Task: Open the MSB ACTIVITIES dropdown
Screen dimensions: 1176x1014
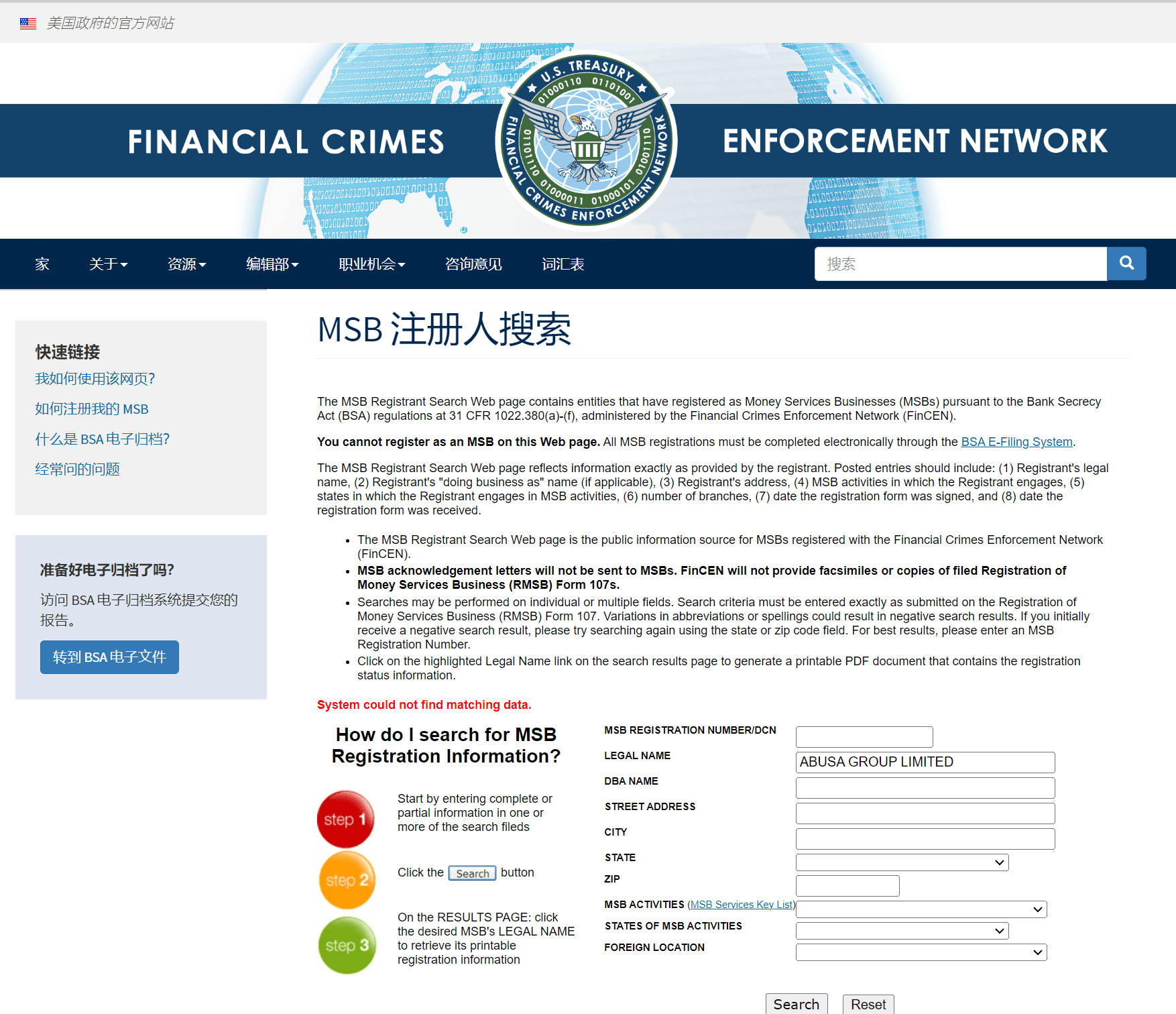Action: pyautogui.click(x=921, y=909)
